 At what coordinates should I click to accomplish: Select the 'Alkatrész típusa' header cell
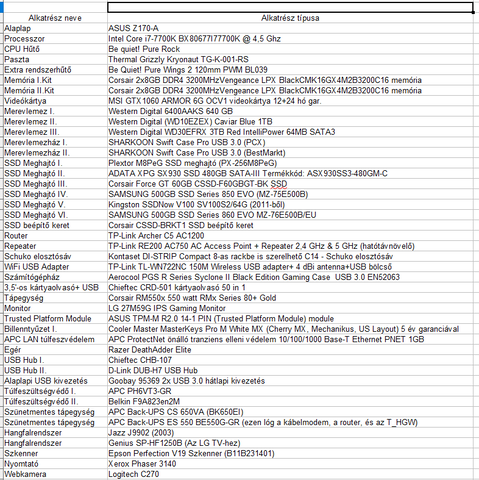[x=290, y=18]
